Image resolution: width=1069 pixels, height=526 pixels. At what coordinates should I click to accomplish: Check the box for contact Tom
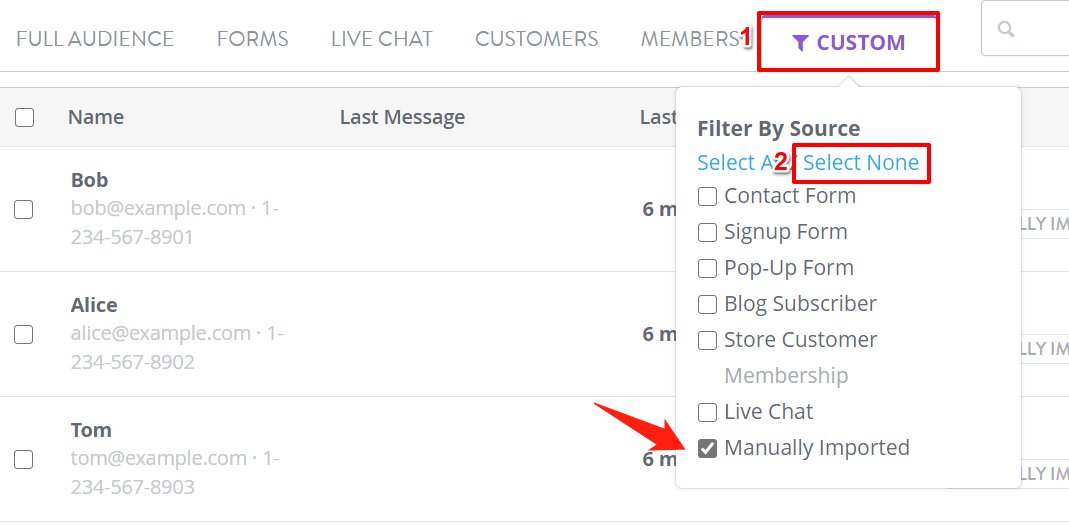(x=24, y=460)
